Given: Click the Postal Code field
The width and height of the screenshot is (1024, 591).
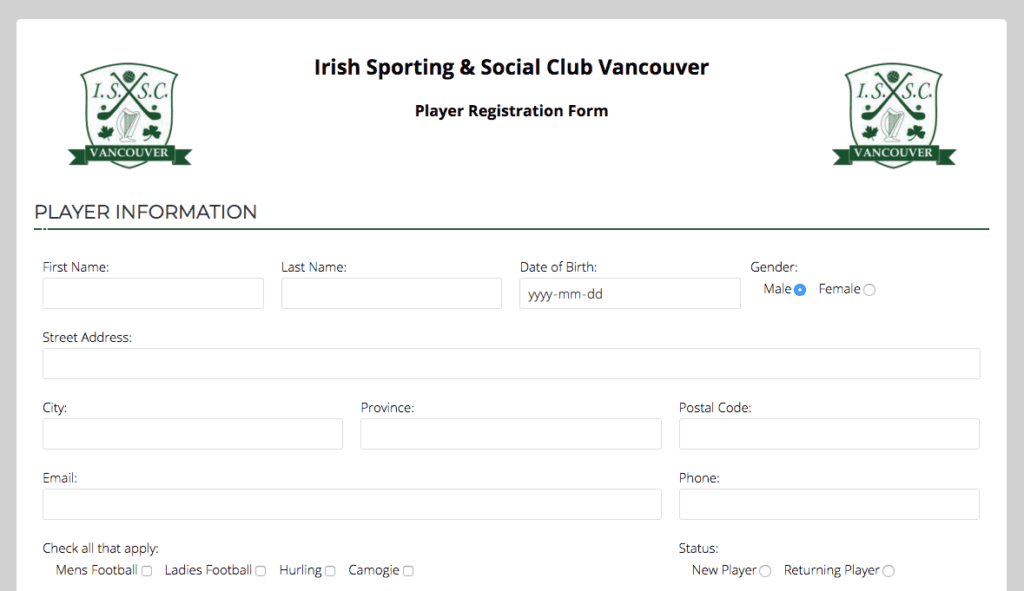Looking at the screenshot, I should coord(829,434).
